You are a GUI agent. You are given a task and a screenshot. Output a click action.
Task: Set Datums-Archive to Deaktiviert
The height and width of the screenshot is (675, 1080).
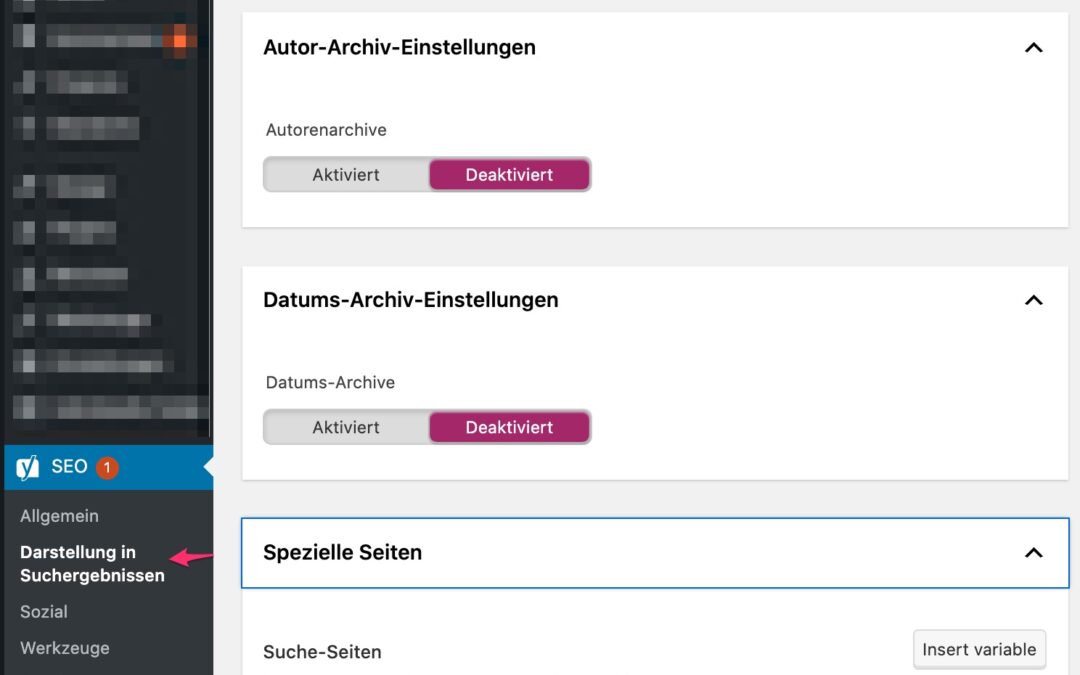[509, 427]
